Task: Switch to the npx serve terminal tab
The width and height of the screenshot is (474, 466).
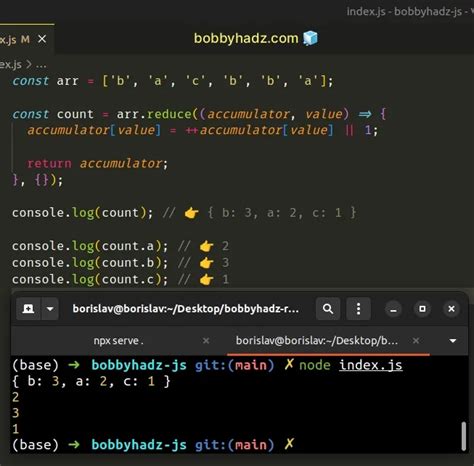Action: click(118, 341)
